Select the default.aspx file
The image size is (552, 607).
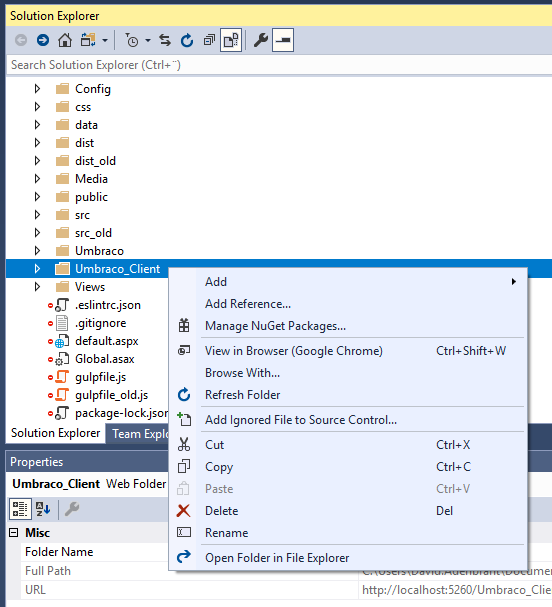pos(106,341)
